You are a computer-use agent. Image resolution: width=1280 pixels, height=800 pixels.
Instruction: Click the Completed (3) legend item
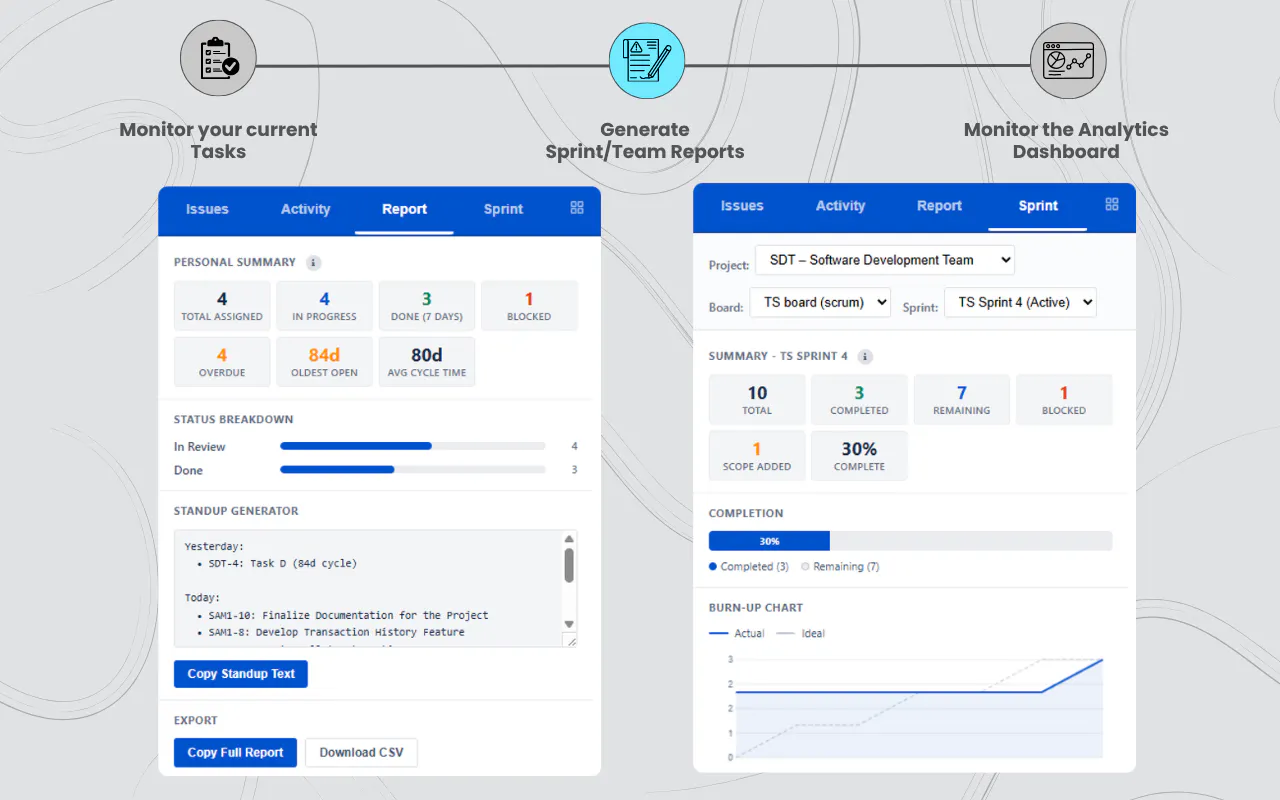749,567
